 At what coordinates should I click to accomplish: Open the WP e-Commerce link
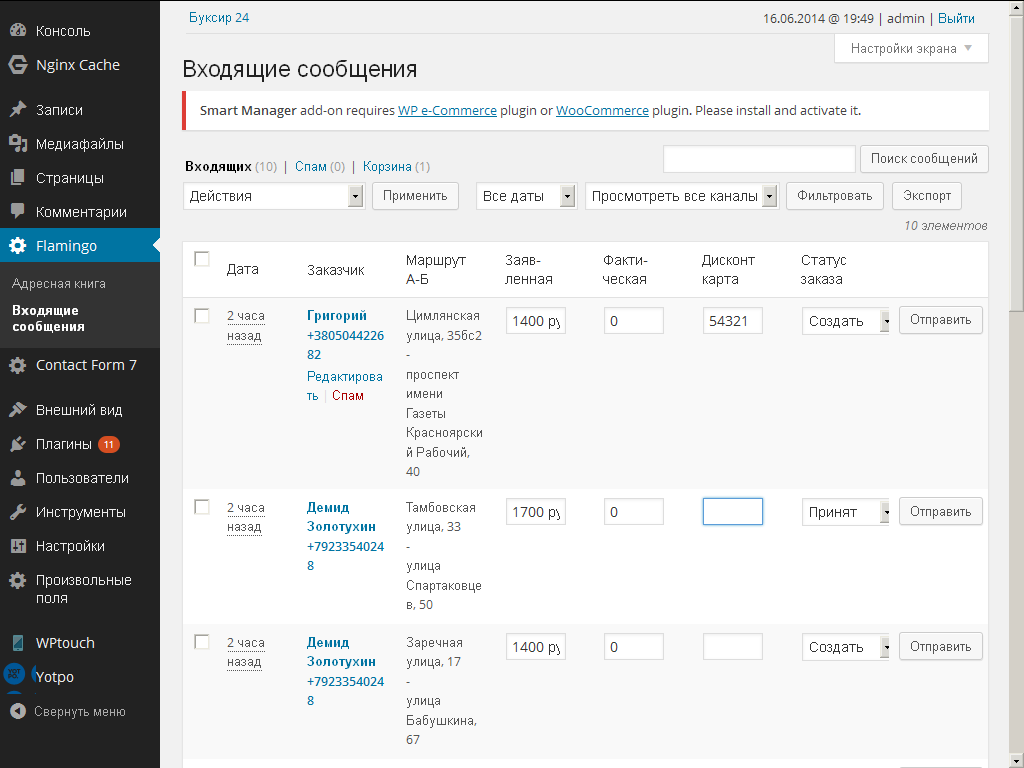[x=447, y=111]
